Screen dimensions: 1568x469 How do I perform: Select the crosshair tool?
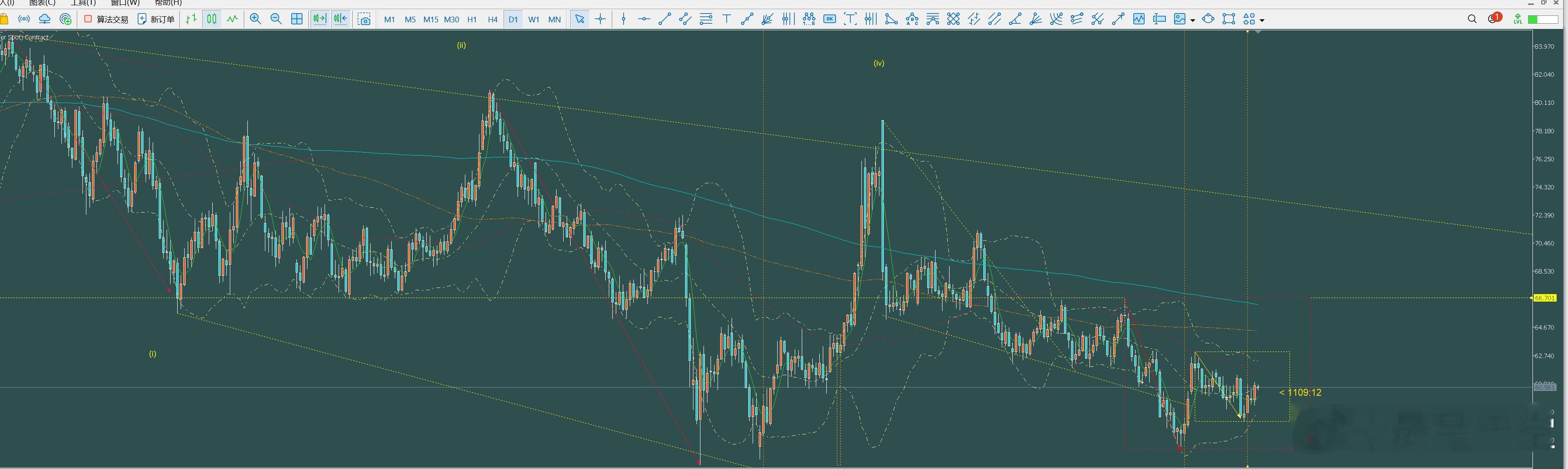click(601, 19)
